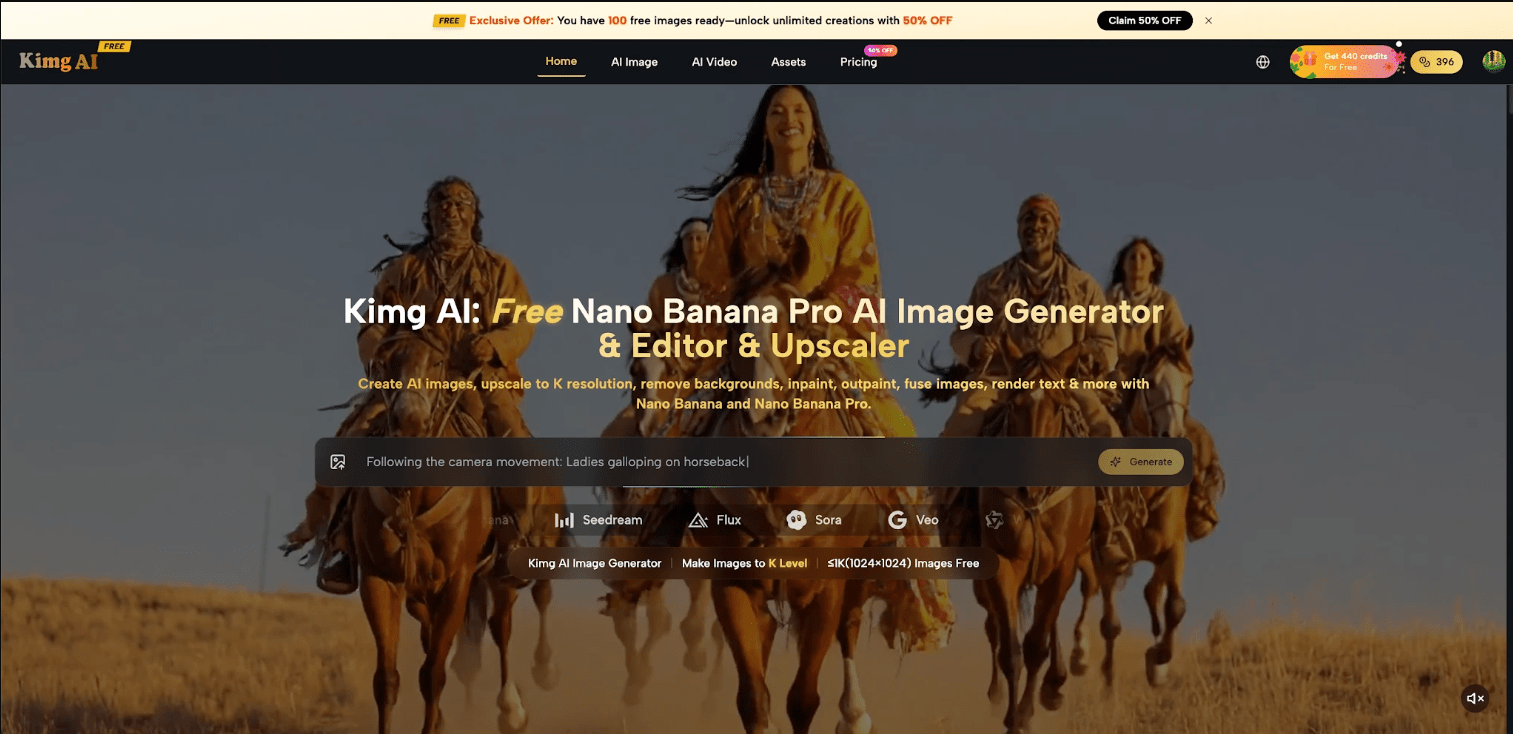Open the language globe icon

(x=1262, y=62)
